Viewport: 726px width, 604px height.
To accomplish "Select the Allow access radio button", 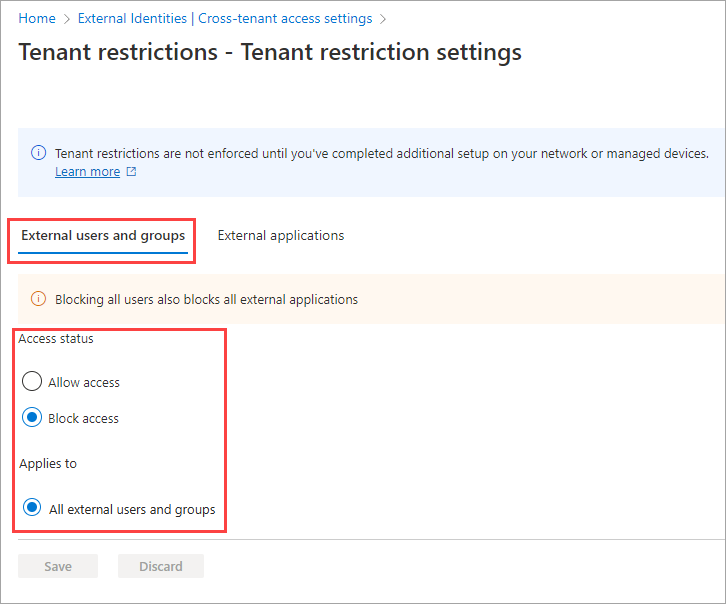I will tap(32, 382).
